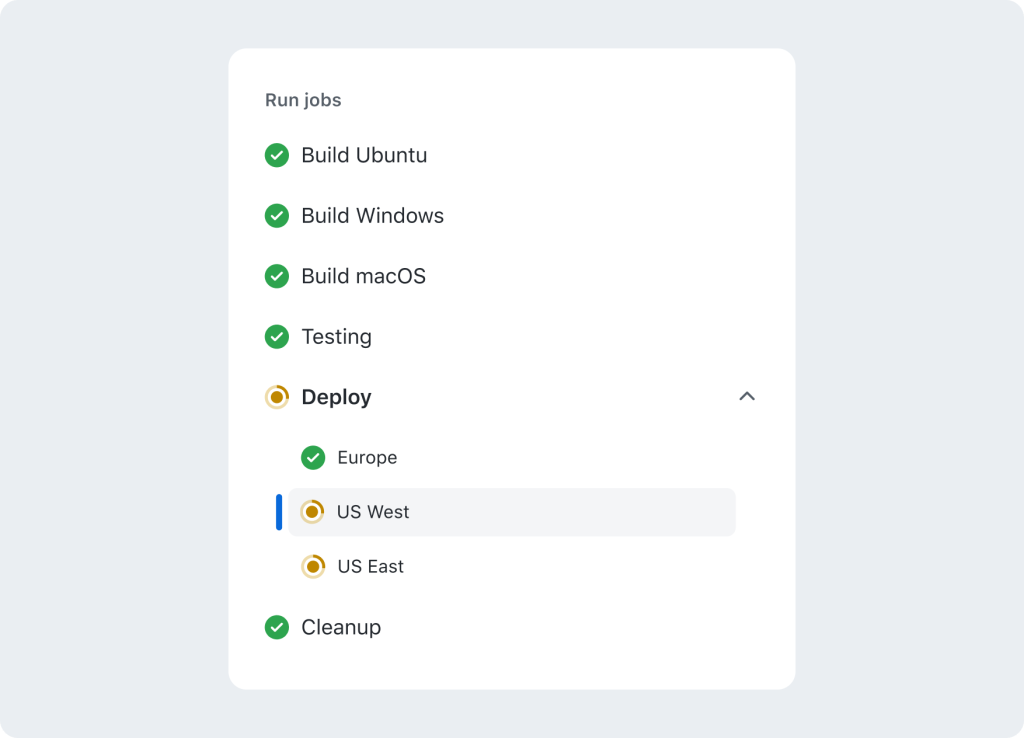Open the Build macOS job entry
1024x738 pixels.
tap(363, 276)
